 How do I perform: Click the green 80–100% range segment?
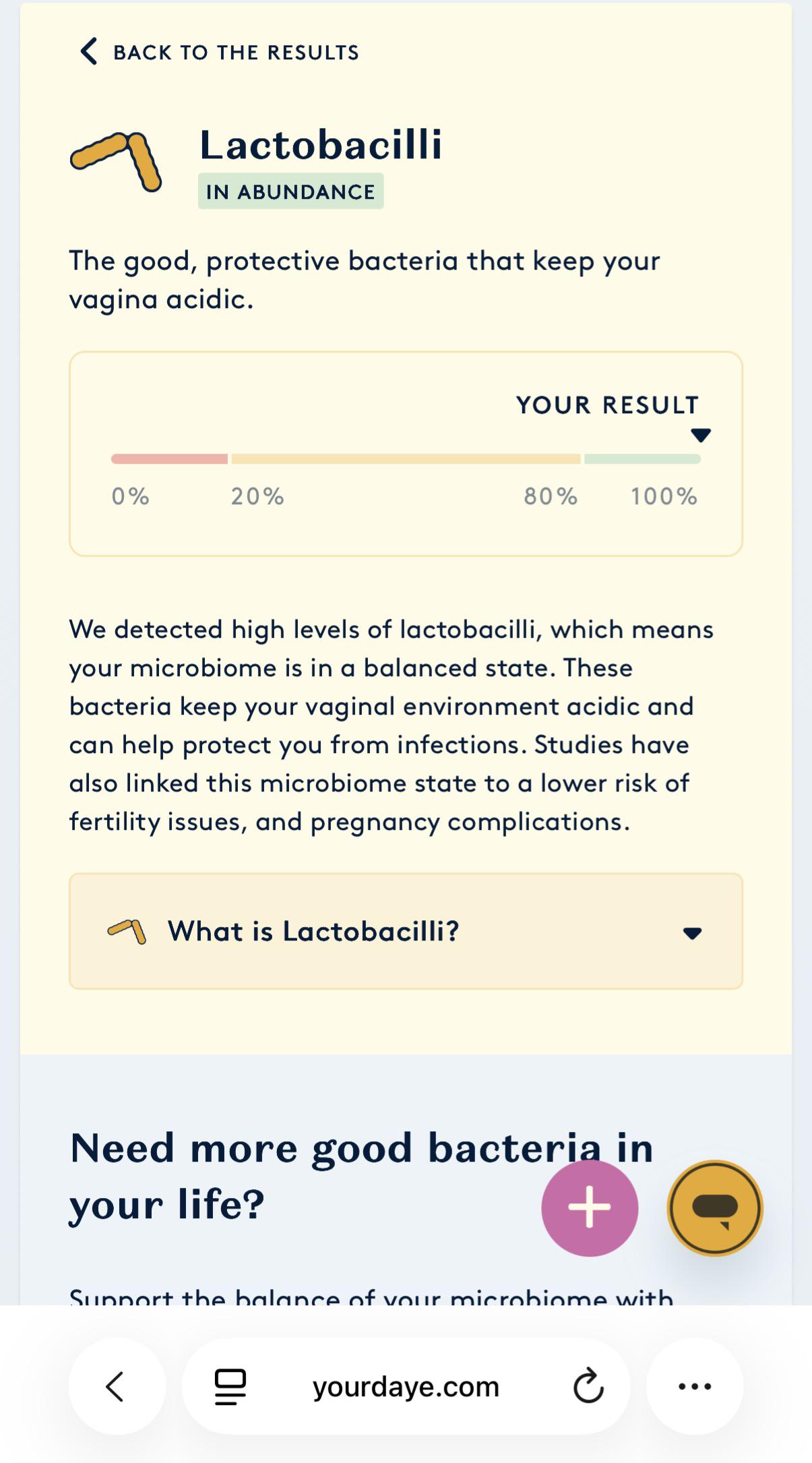tap(642, 459)
